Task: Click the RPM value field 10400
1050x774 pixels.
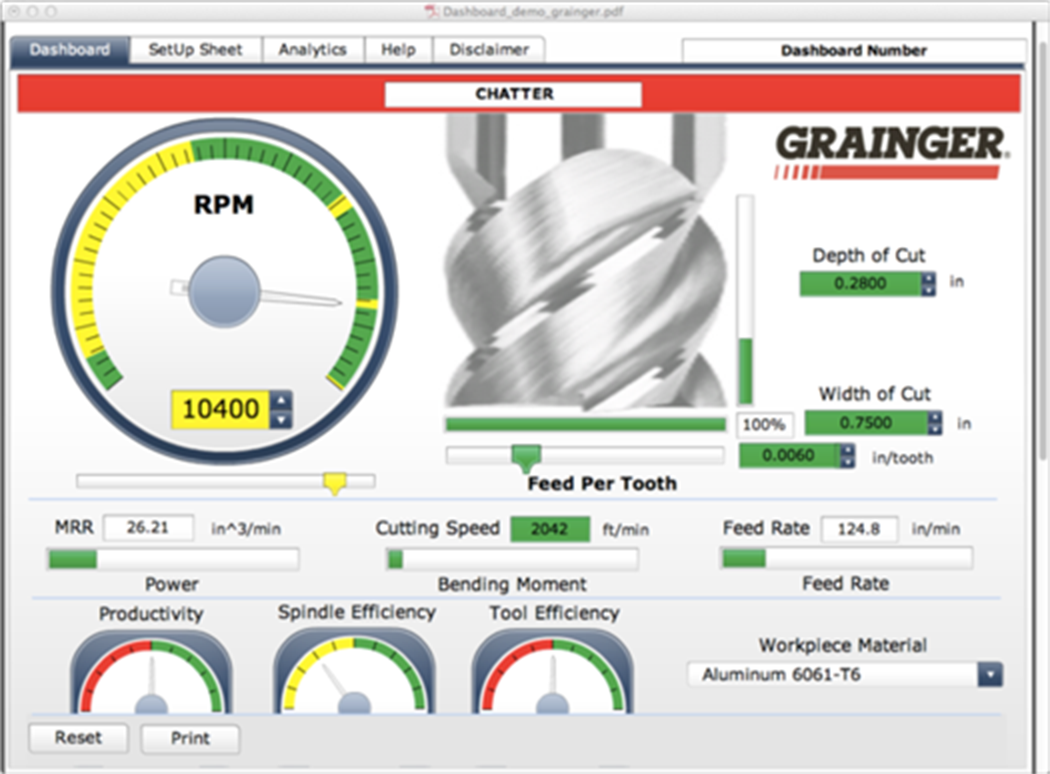Action: [x=221, y=409]
